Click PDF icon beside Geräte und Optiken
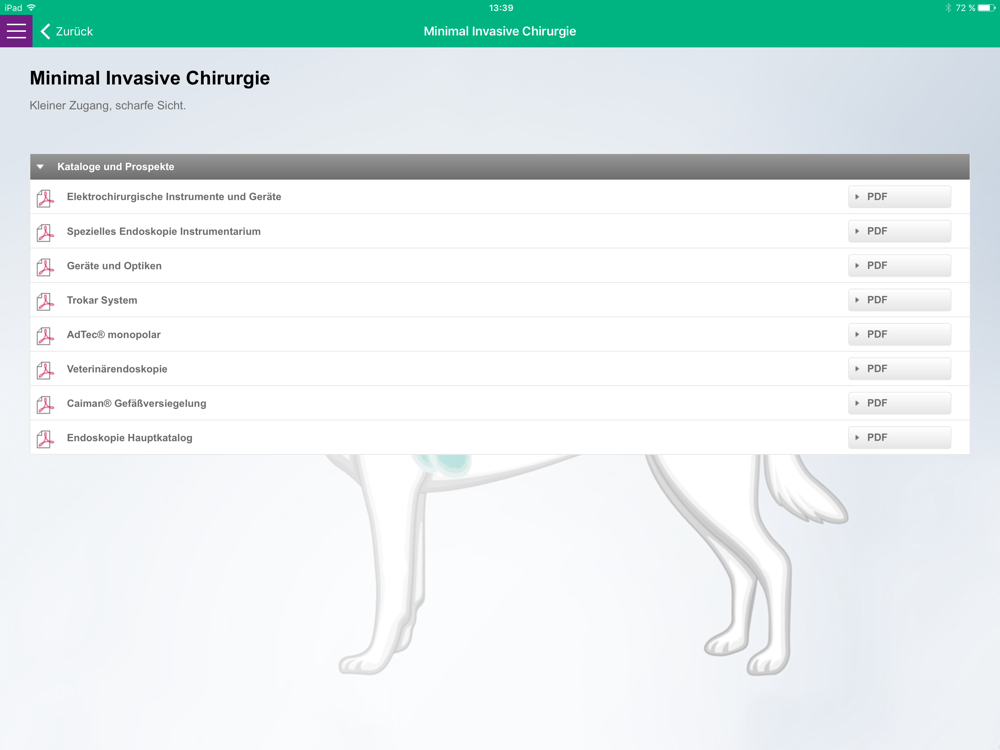 [x=45, y=267]
